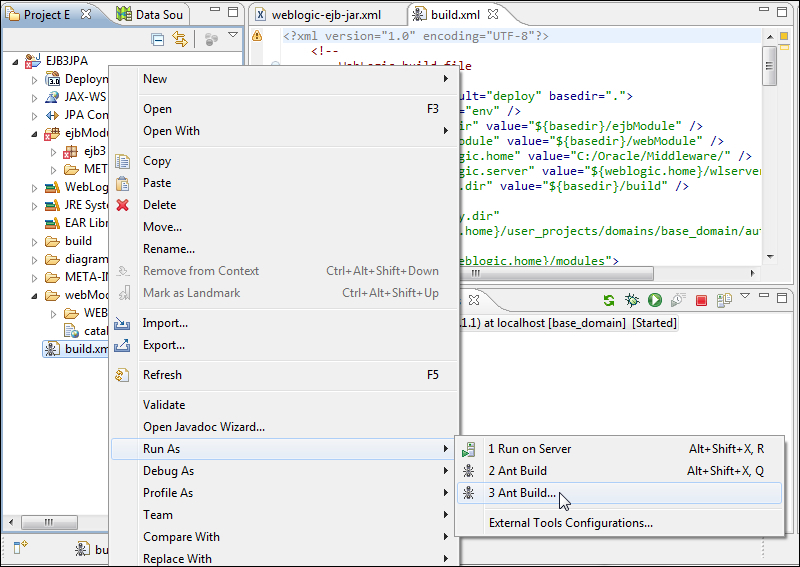
Task: Click Publish to server icon in Servers view
Action: 608,301
